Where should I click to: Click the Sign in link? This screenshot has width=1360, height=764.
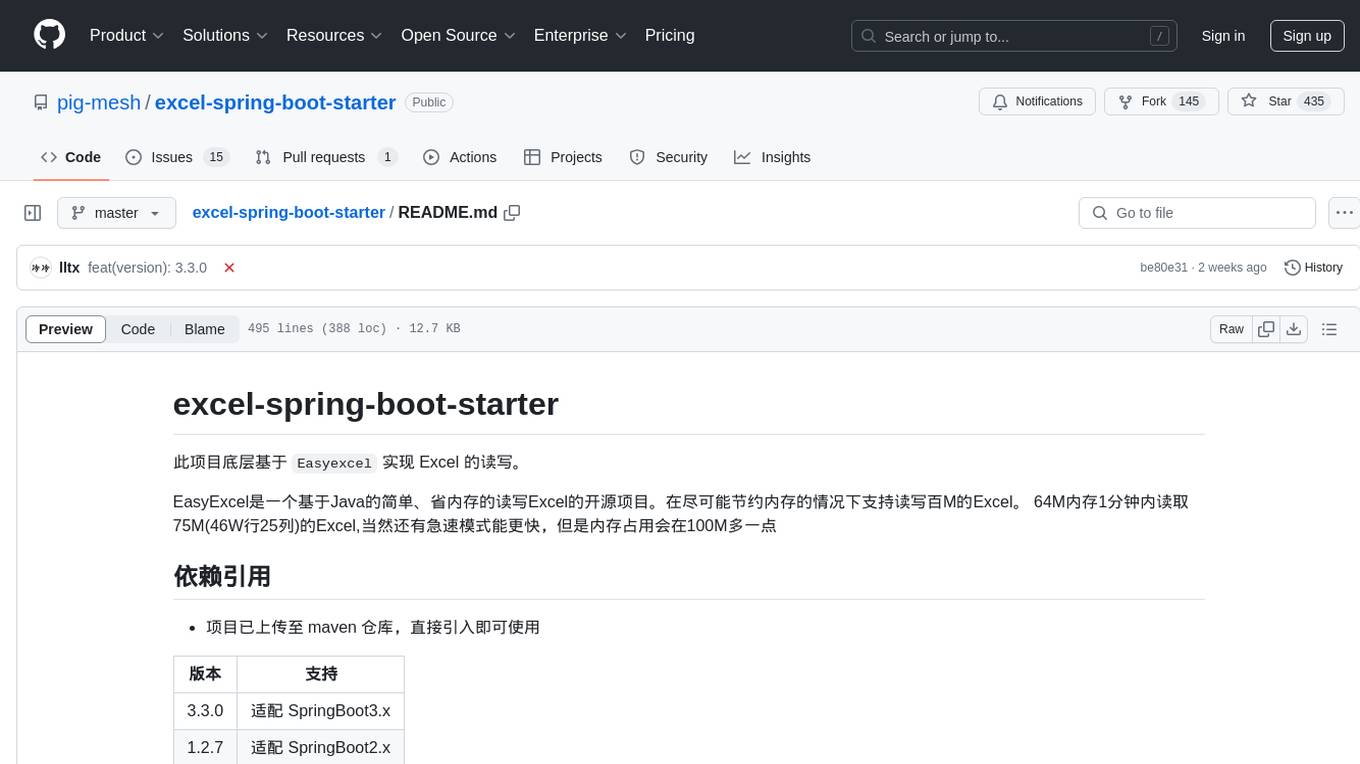click(1223, 36)
